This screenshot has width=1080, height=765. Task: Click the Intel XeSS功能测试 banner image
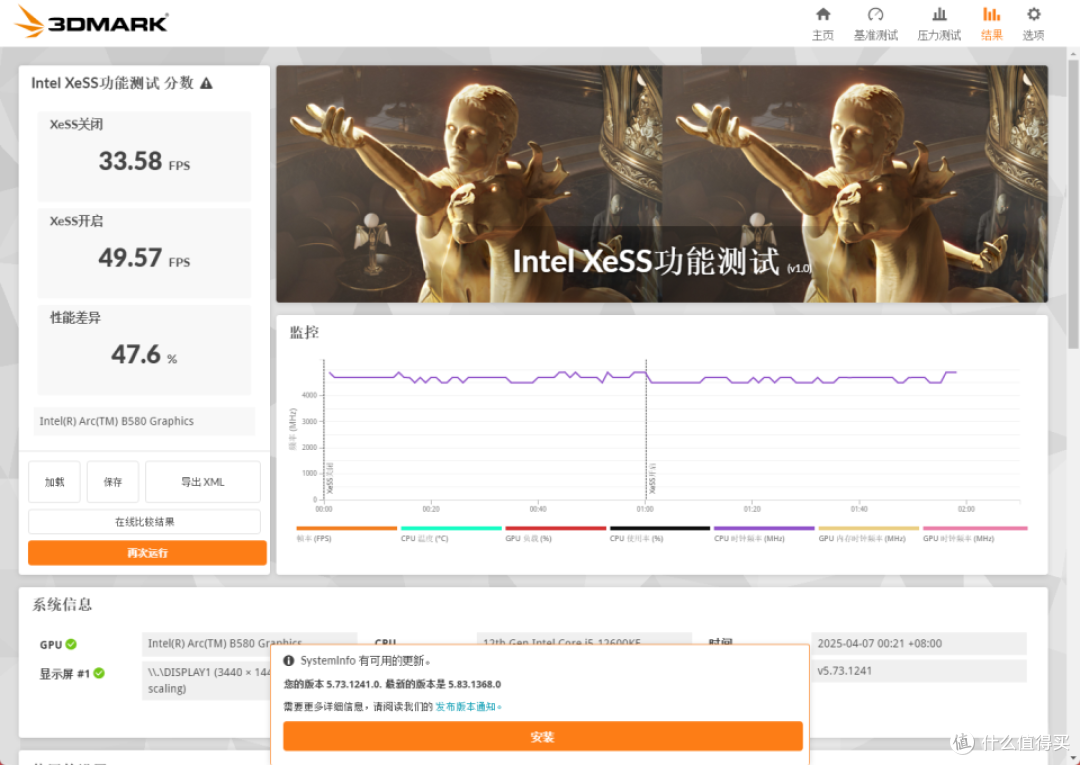tap(662, 184)
